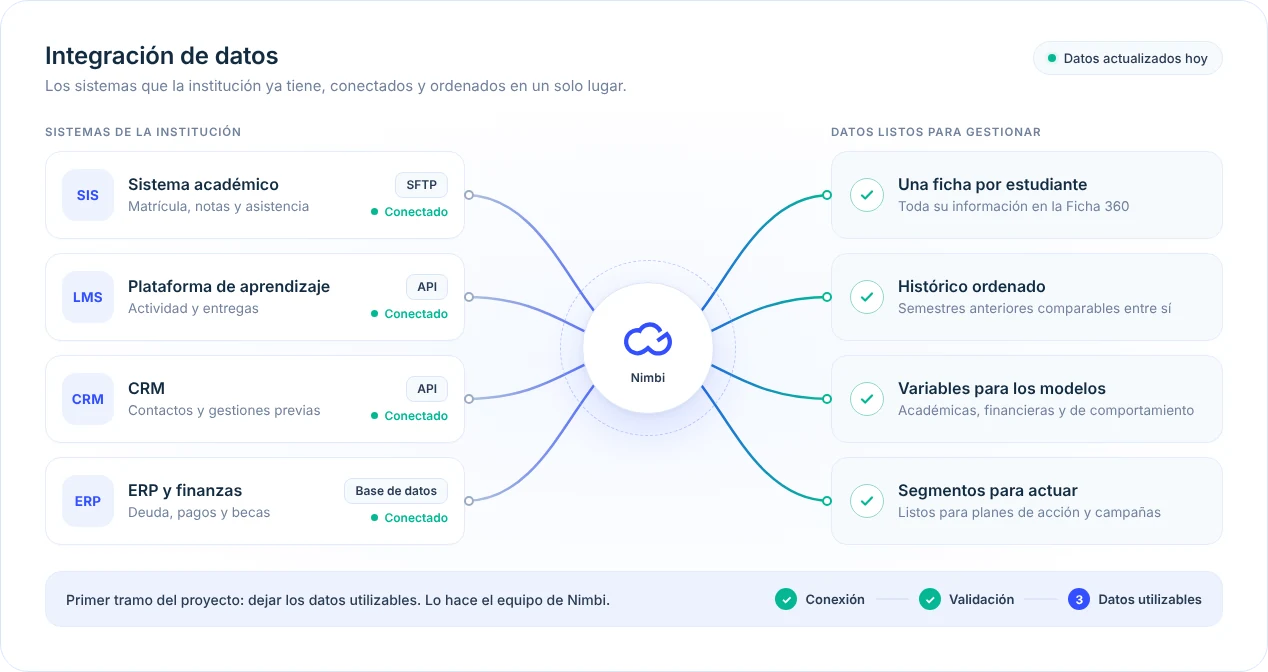Click the Integración de datos heading

[162, 56]
